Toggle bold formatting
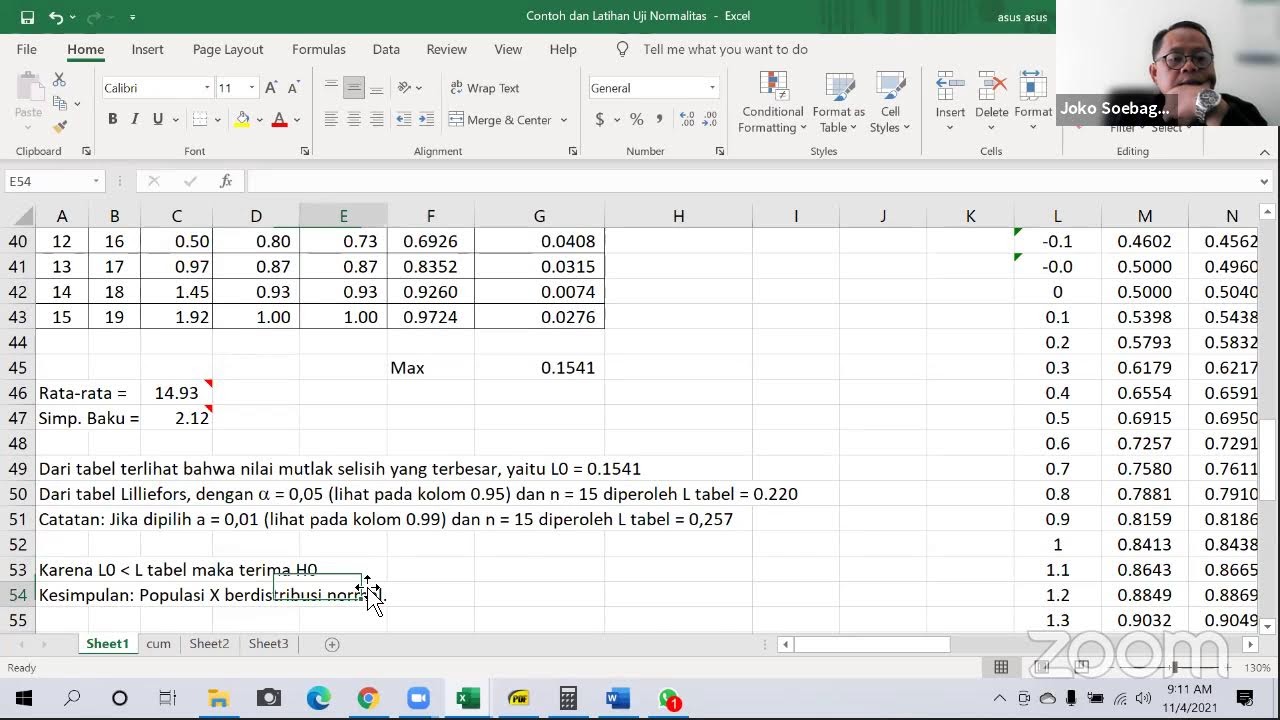This screenshot has height=720, width=1280. click(112, 120)
